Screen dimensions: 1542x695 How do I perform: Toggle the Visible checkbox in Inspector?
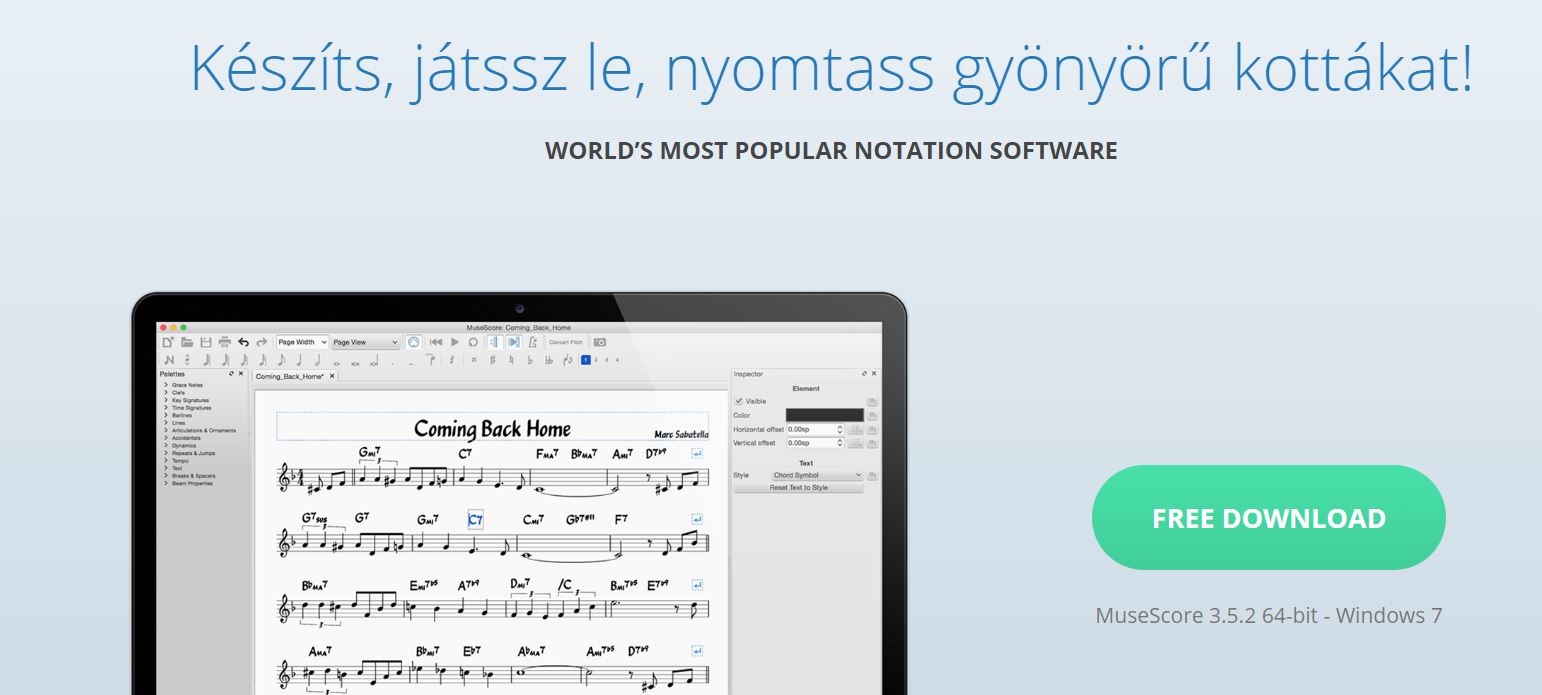coord(740,401)
